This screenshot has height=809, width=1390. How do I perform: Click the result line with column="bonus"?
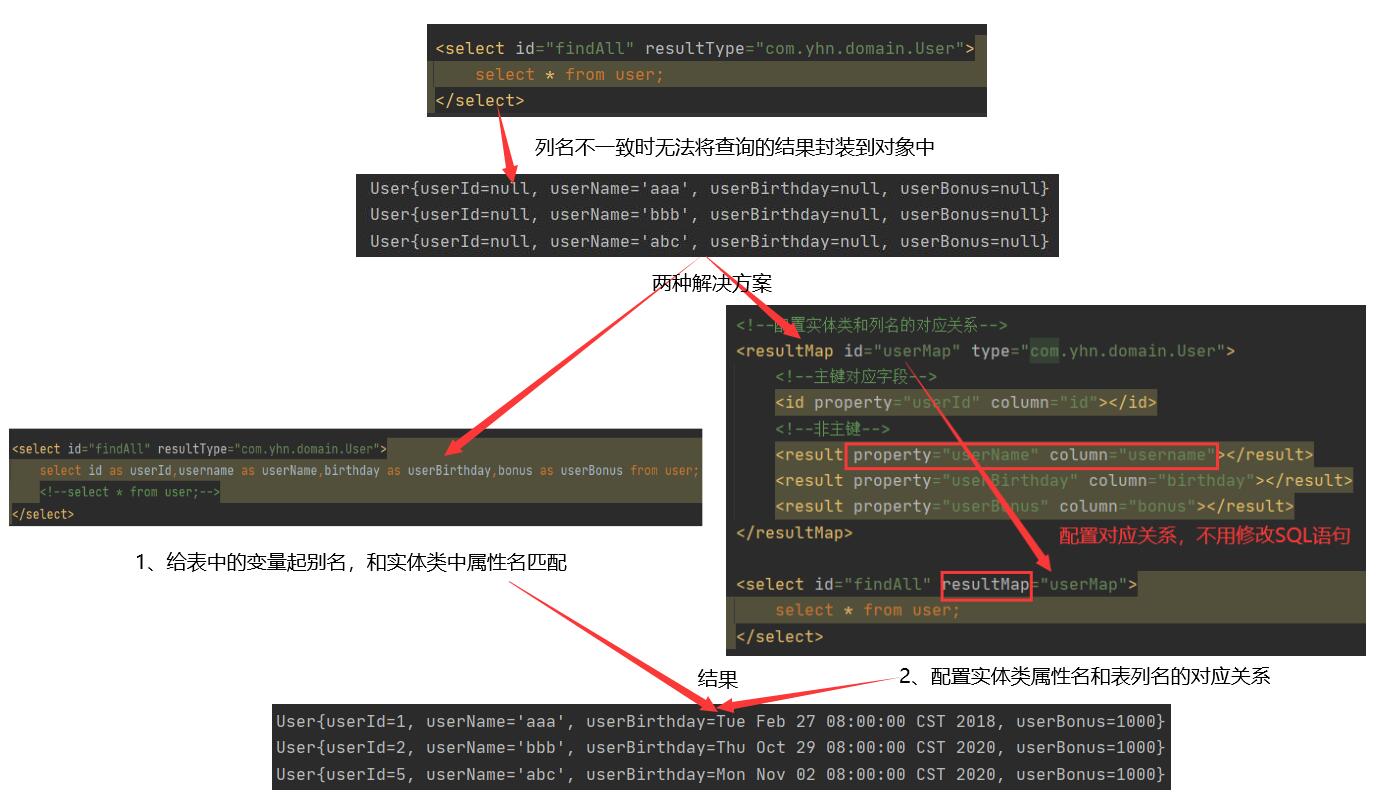(x=1034, y=507)
